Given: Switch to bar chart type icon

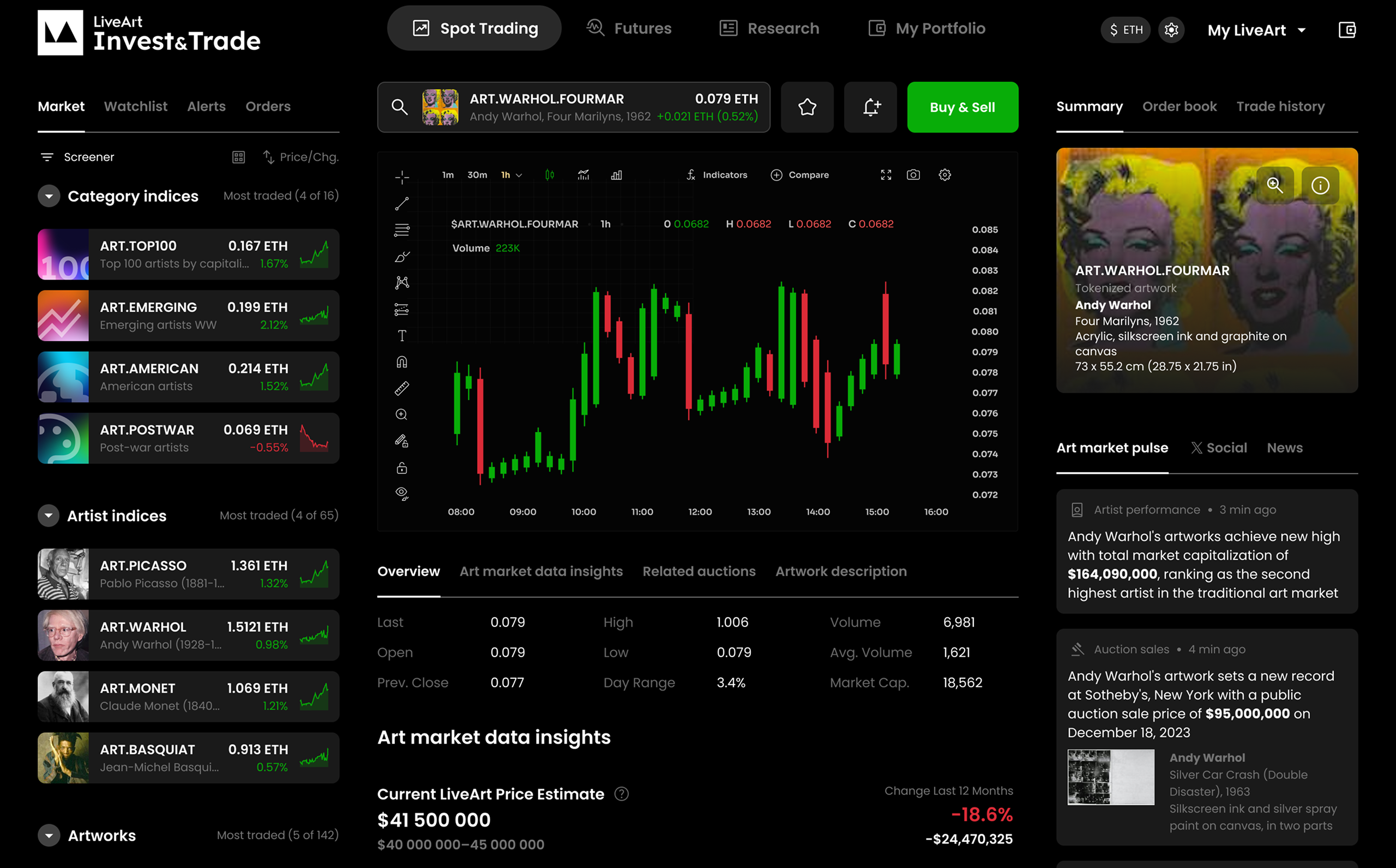Looking at the screenshot, I should coord(617,175).
